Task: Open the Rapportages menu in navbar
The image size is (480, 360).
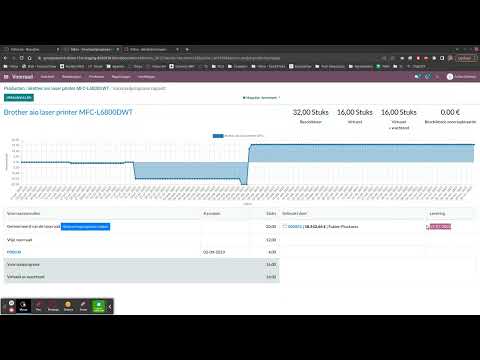Action: (121, 77)
